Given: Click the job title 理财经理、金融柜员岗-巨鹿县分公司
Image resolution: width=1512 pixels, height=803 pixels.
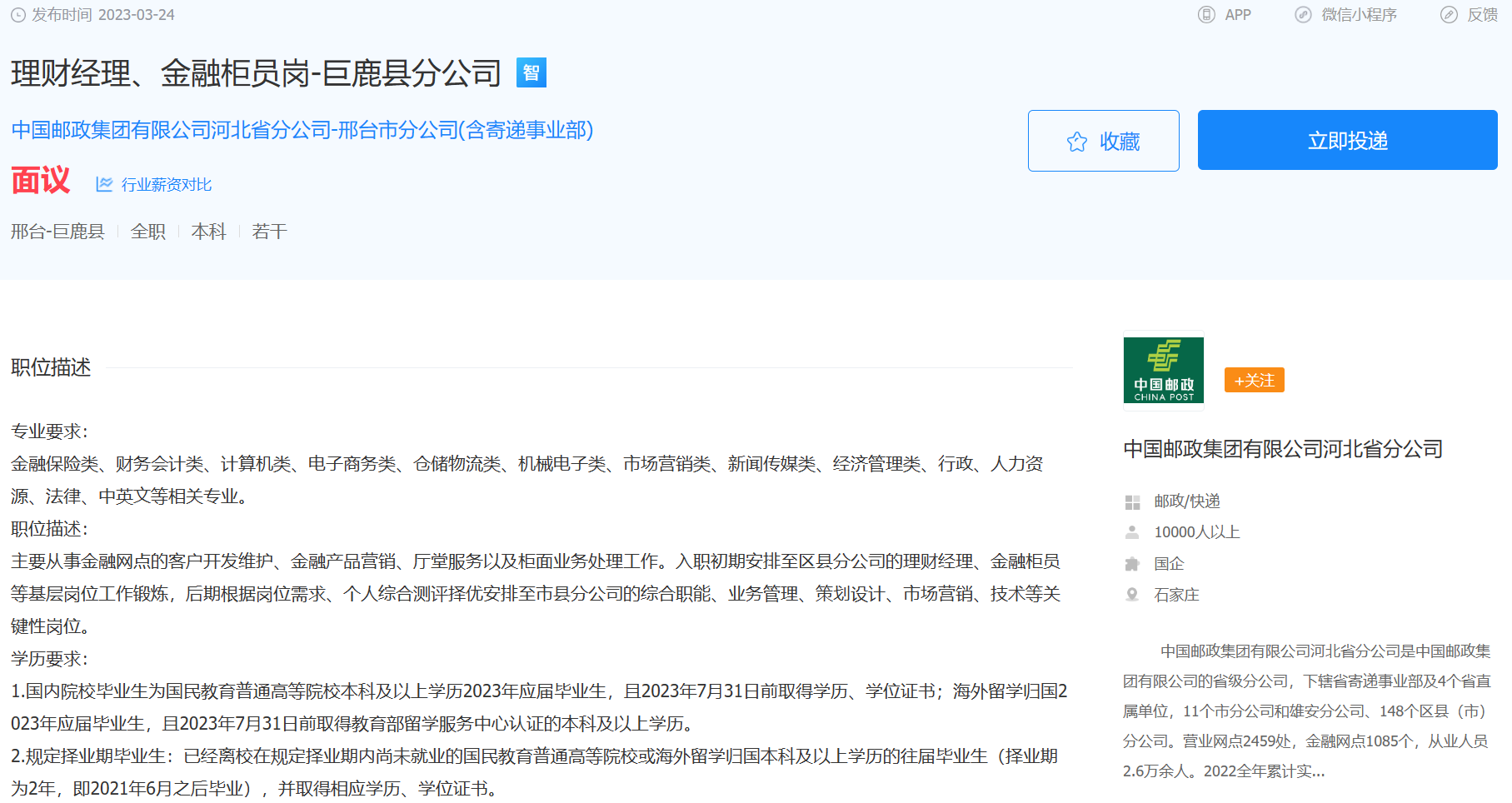Looking at the screenshot, I should coord(257,73).
